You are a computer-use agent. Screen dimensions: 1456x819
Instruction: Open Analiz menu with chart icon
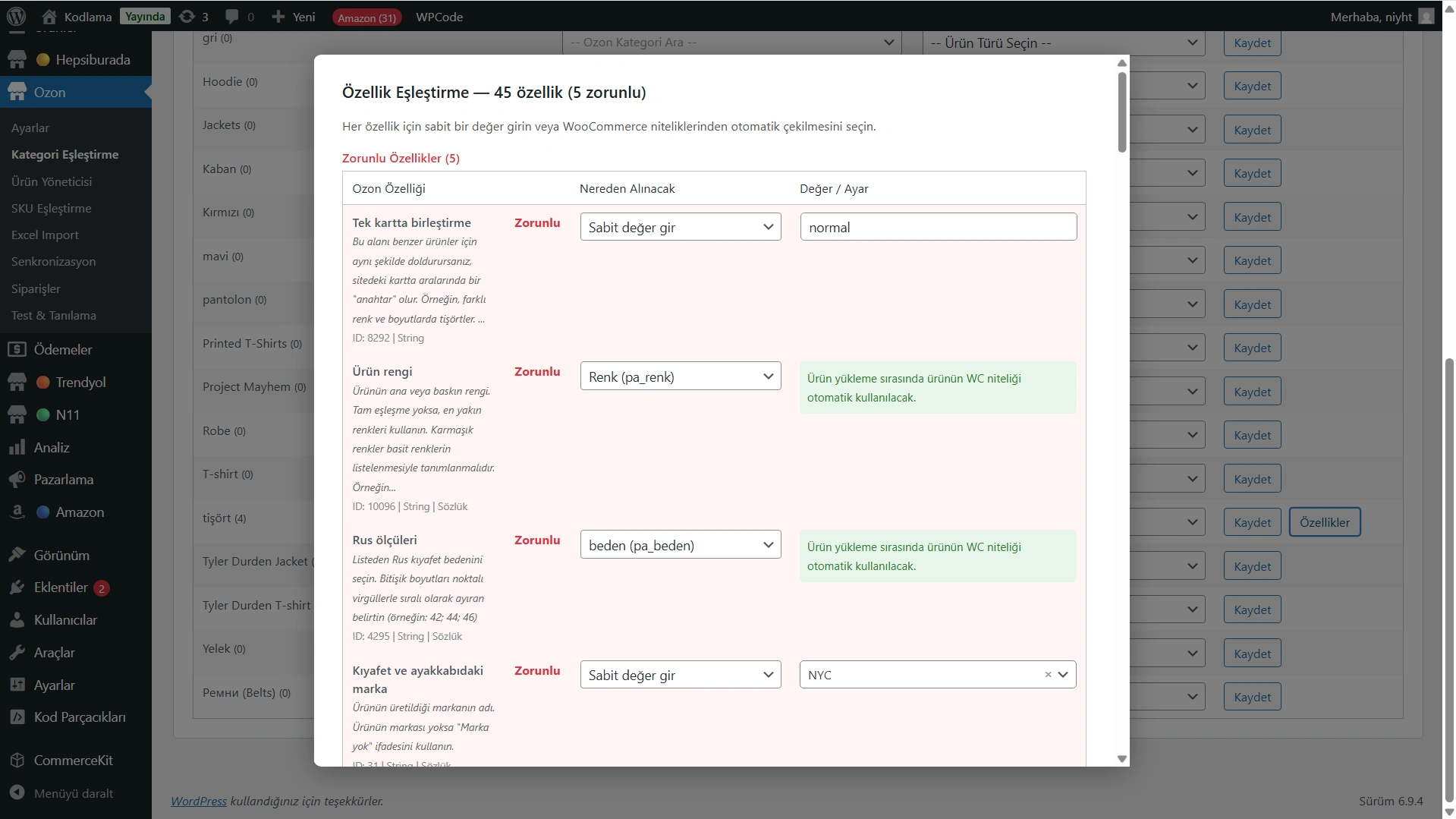(52, 447)
